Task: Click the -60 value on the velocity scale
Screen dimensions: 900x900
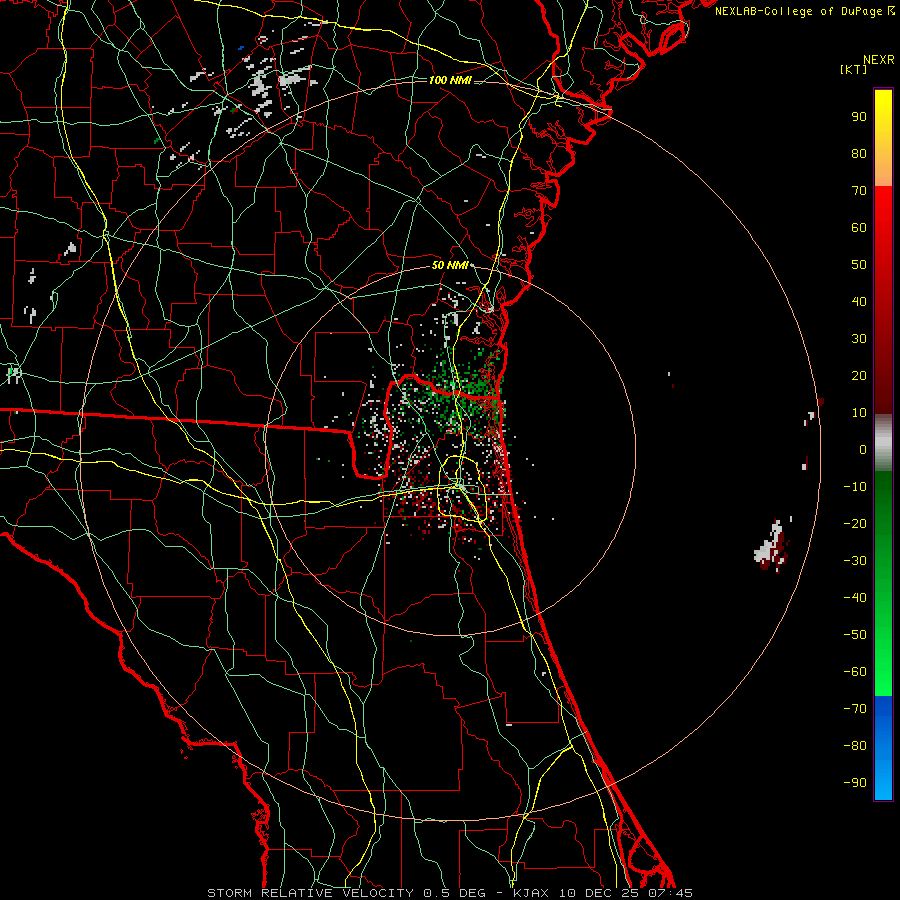Action: [855, 672]
